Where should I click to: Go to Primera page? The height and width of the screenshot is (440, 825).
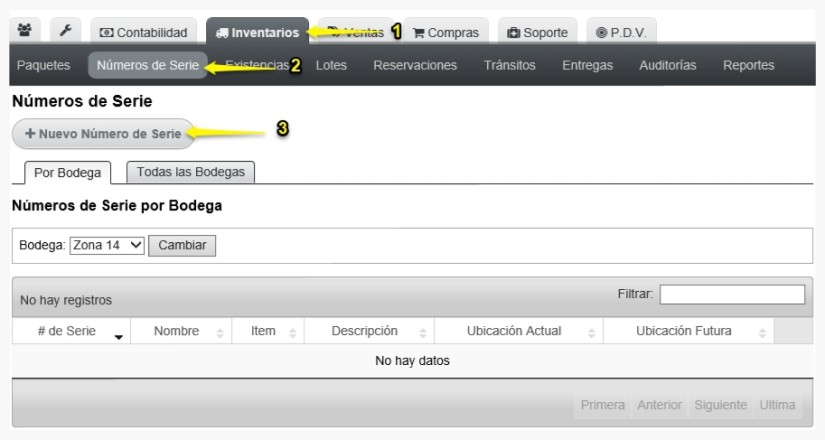coord(602,405)
